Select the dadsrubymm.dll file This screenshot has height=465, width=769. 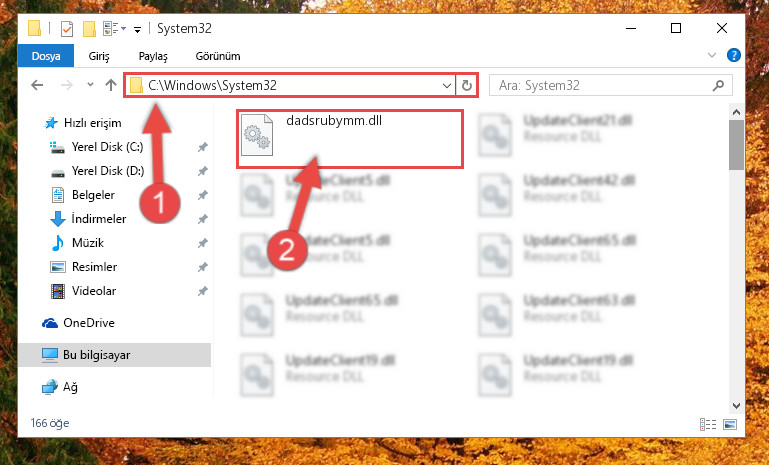[x=350, y=139]
